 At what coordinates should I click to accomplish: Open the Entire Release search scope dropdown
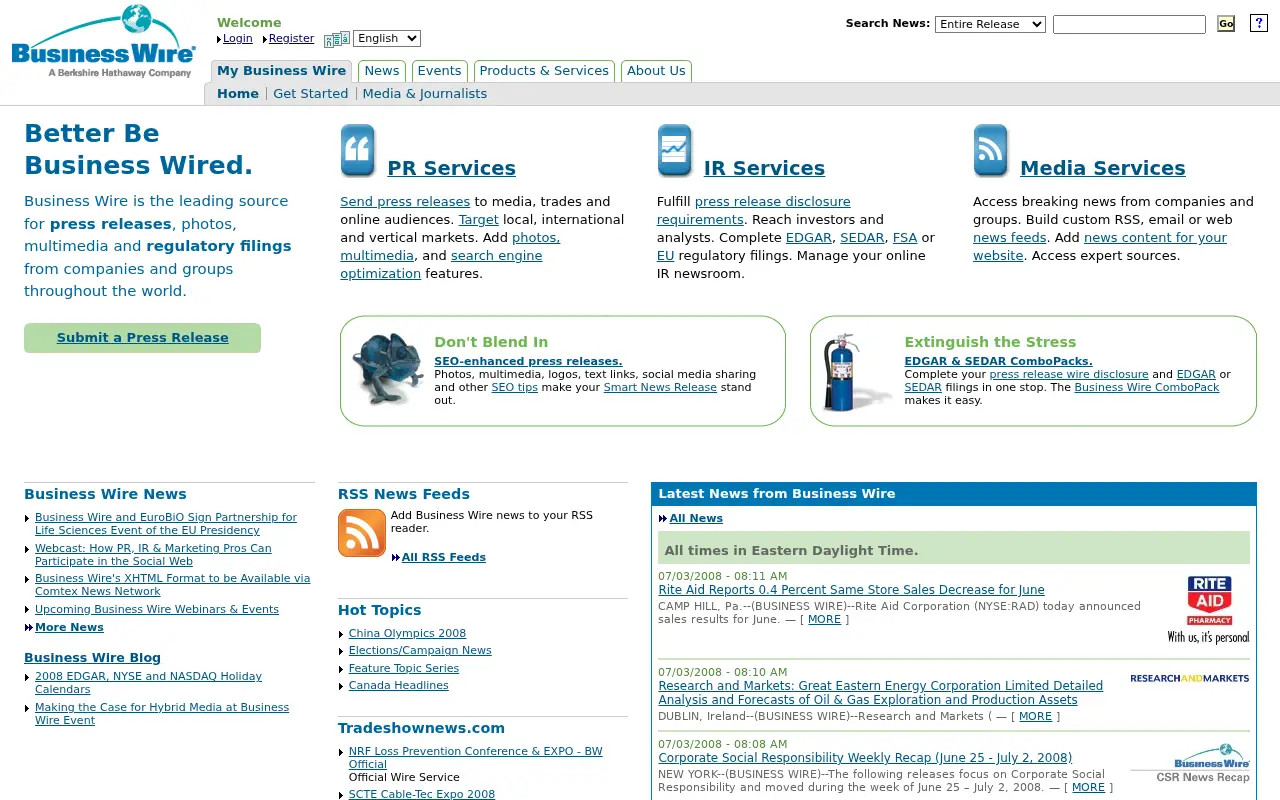[990, 24]
